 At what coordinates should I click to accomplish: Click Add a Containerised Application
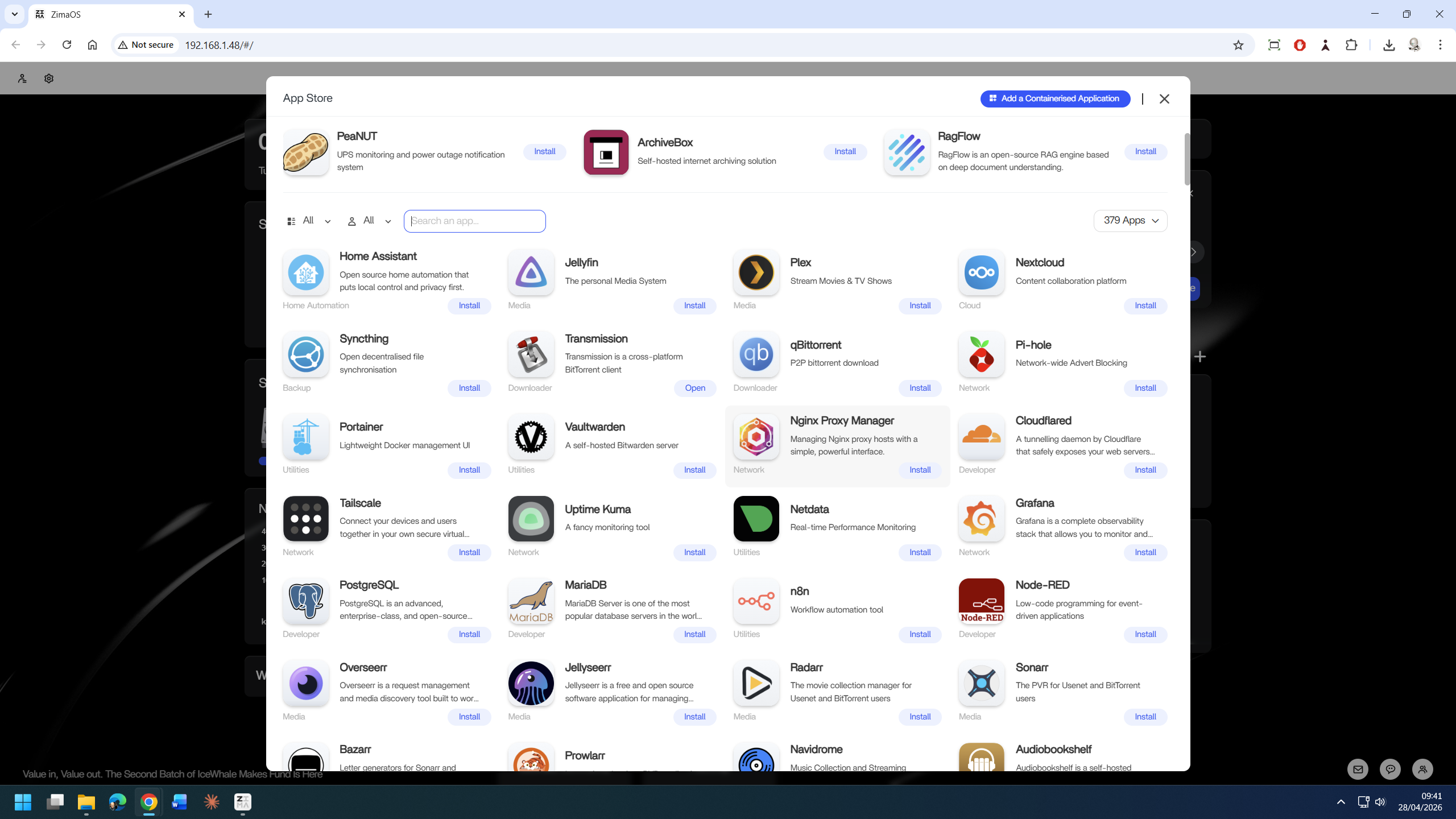tap(1055, 98)
